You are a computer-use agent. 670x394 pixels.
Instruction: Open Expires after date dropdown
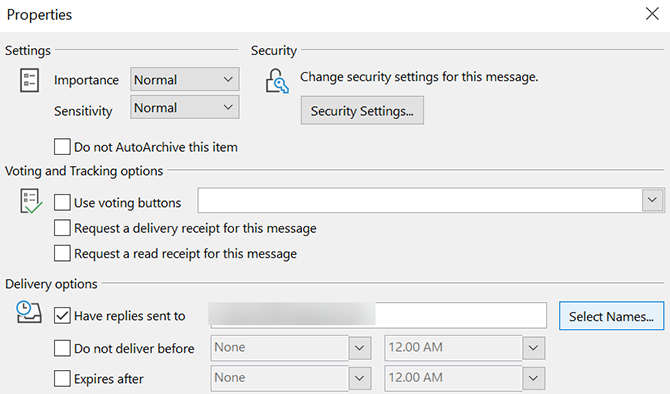[x=359, y=378]
